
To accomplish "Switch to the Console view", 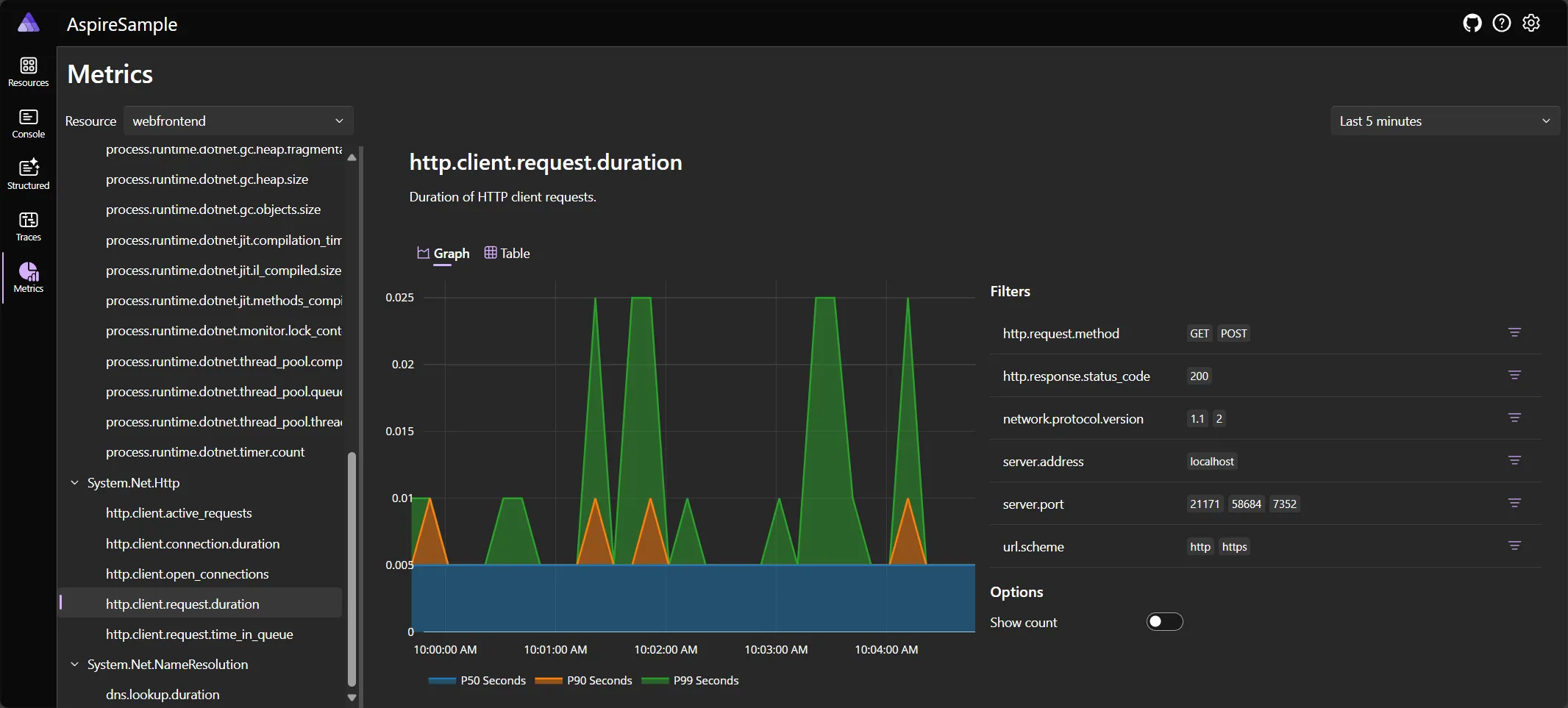I will (x=27, y=122).
